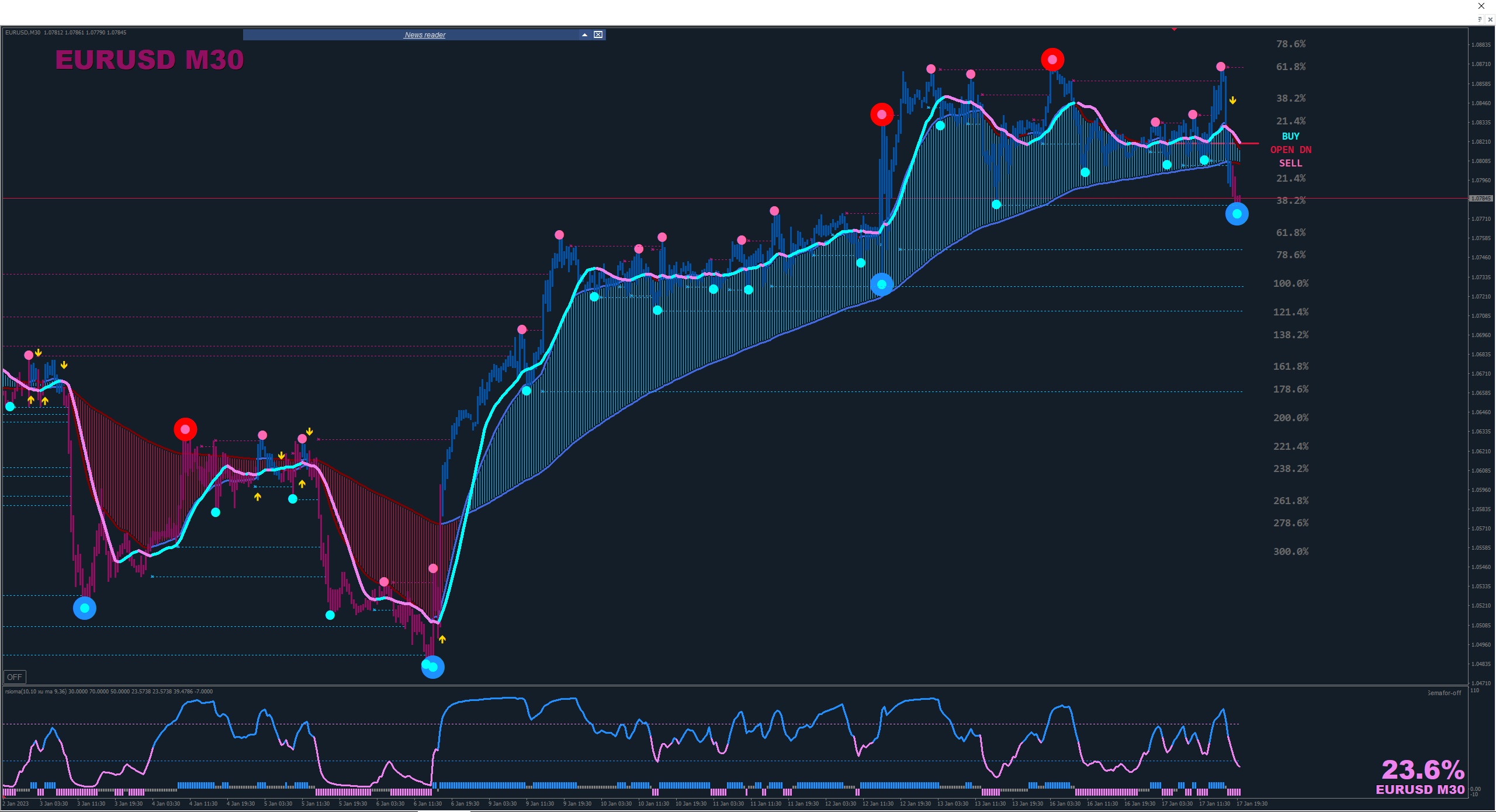Select the red OPEN DN label

click(1290, 150)
